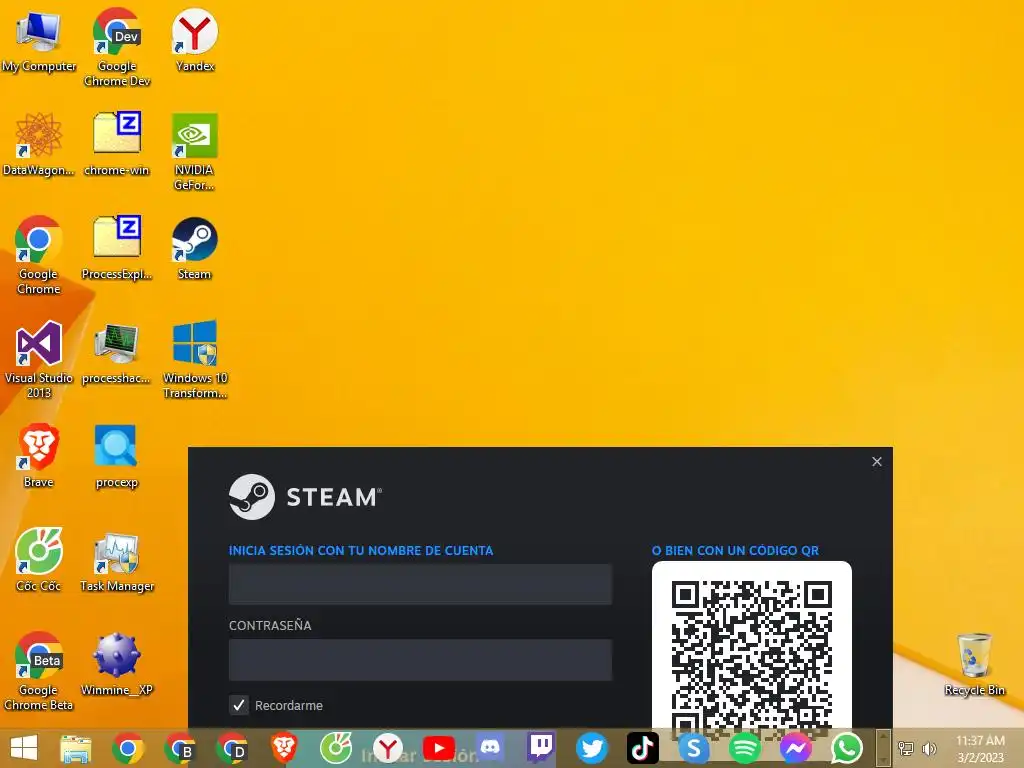Open Twitch from the taskbar
Screen dimensions: 1024x768
[x=541, y=747]
